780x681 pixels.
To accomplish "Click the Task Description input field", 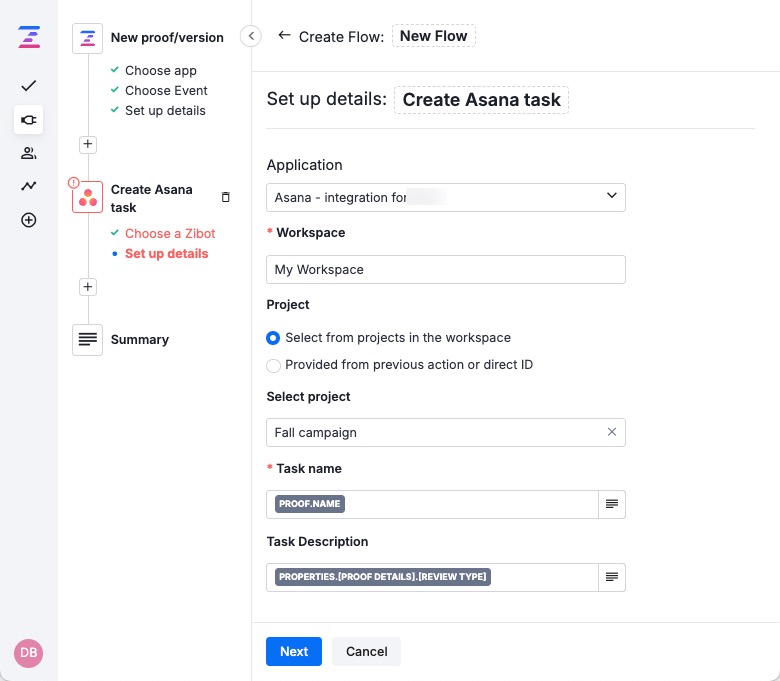I will pos(432,577).
